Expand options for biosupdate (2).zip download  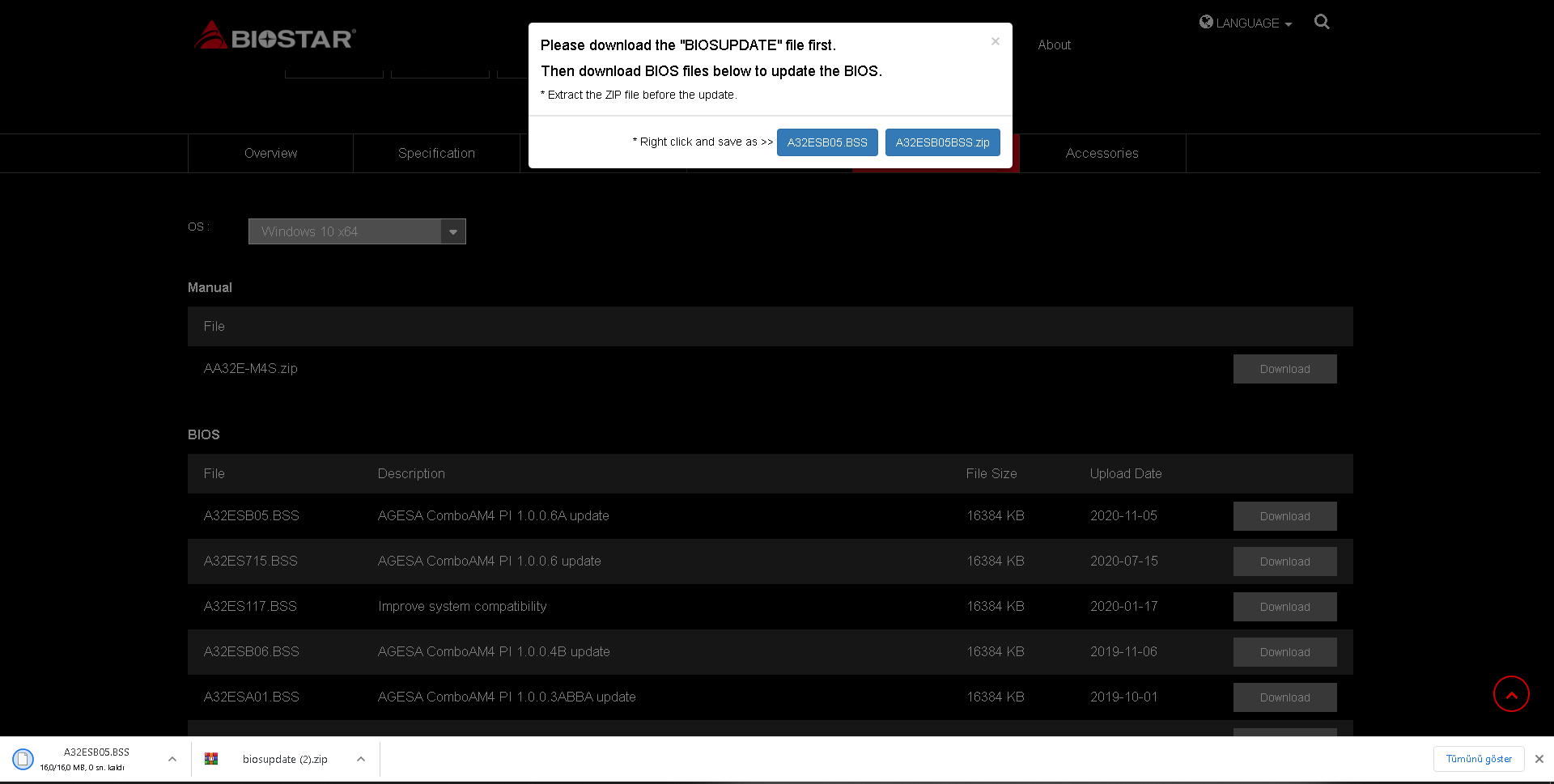pos(361,759)
